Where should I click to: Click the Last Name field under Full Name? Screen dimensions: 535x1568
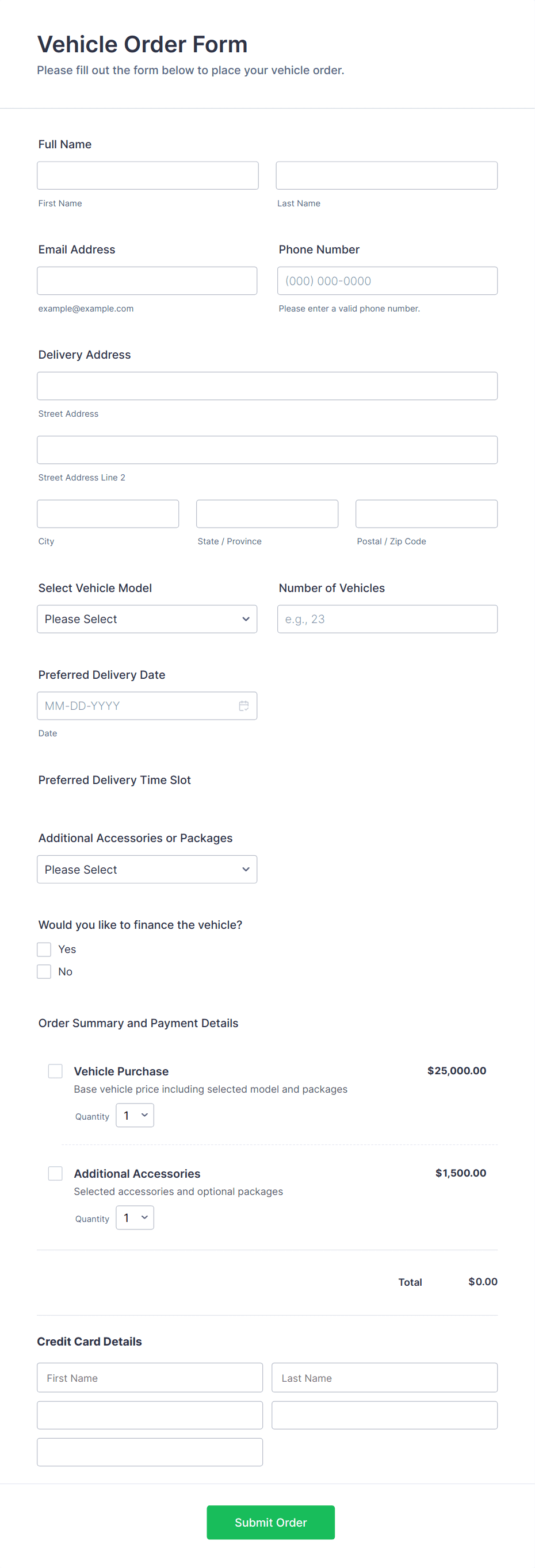point(387,175)
